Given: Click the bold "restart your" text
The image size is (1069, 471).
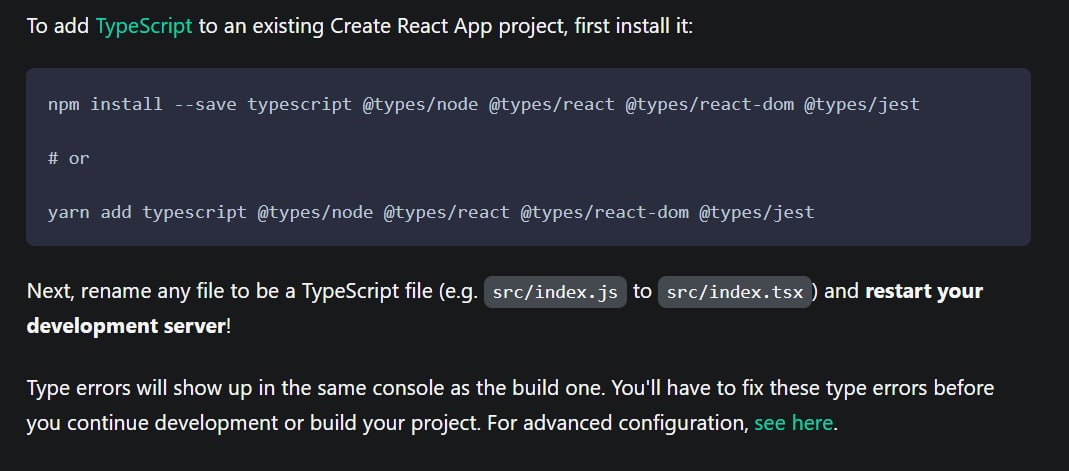Looking at the screenshot, I should 924,292.
